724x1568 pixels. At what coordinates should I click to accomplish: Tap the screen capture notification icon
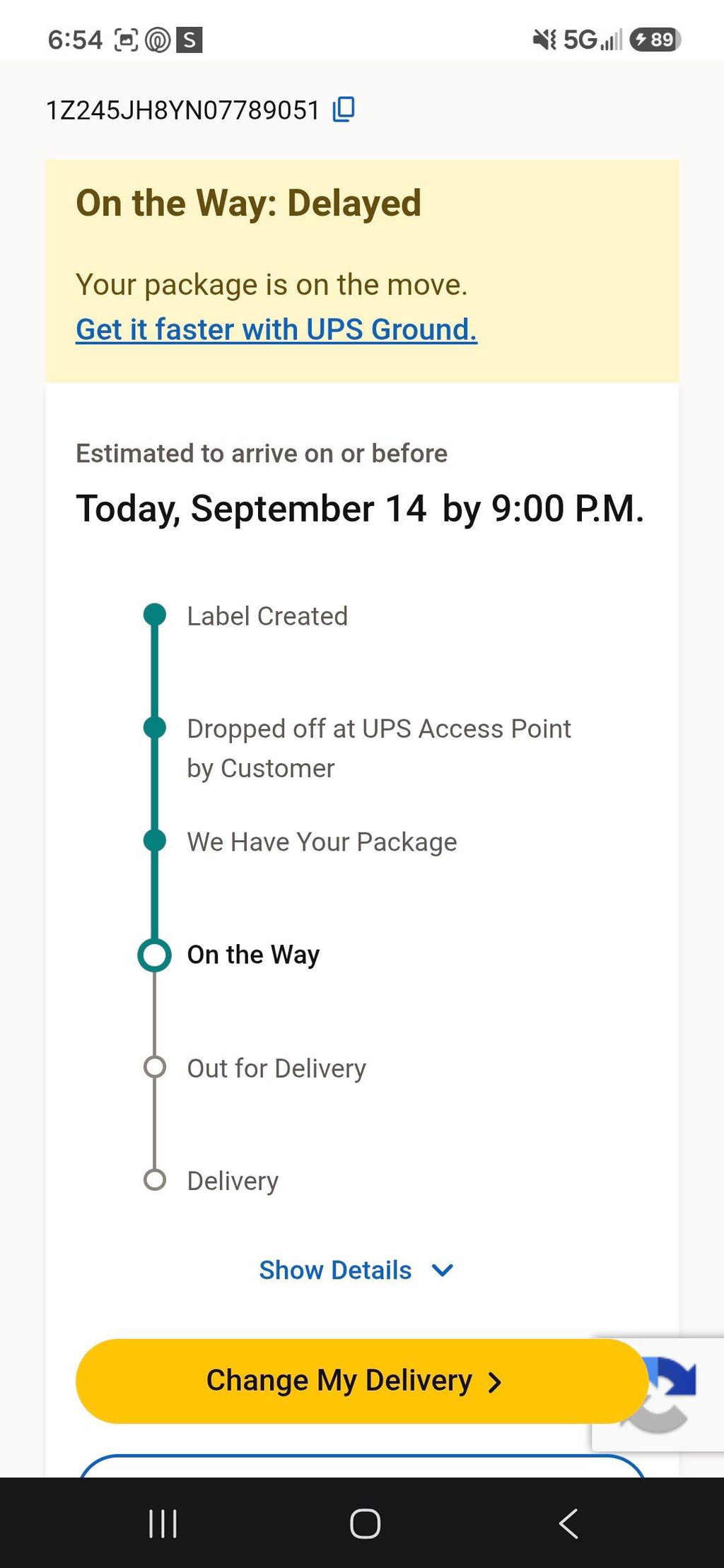127,40
